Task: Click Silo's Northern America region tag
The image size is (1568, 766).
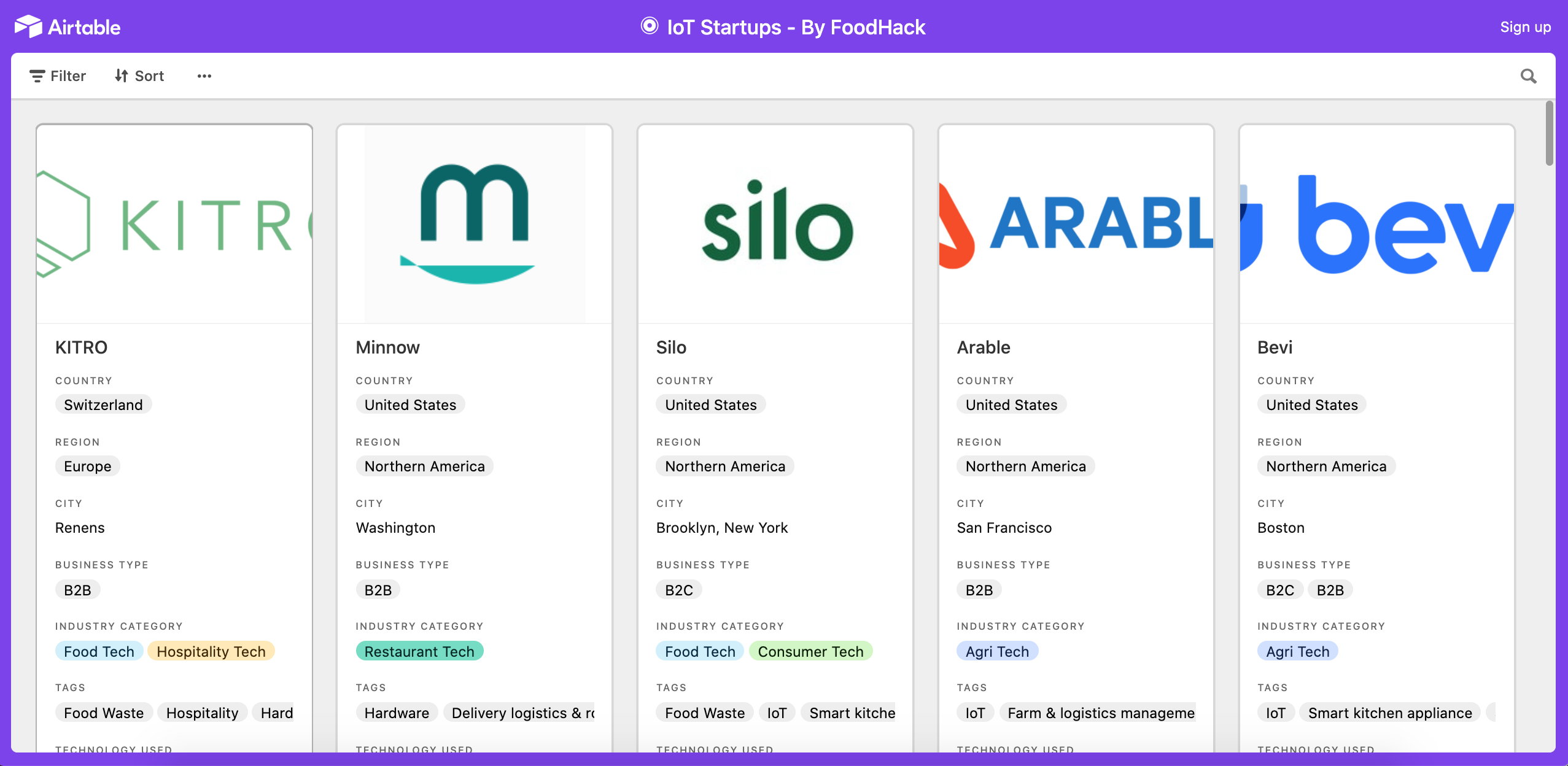Action: 725,466
